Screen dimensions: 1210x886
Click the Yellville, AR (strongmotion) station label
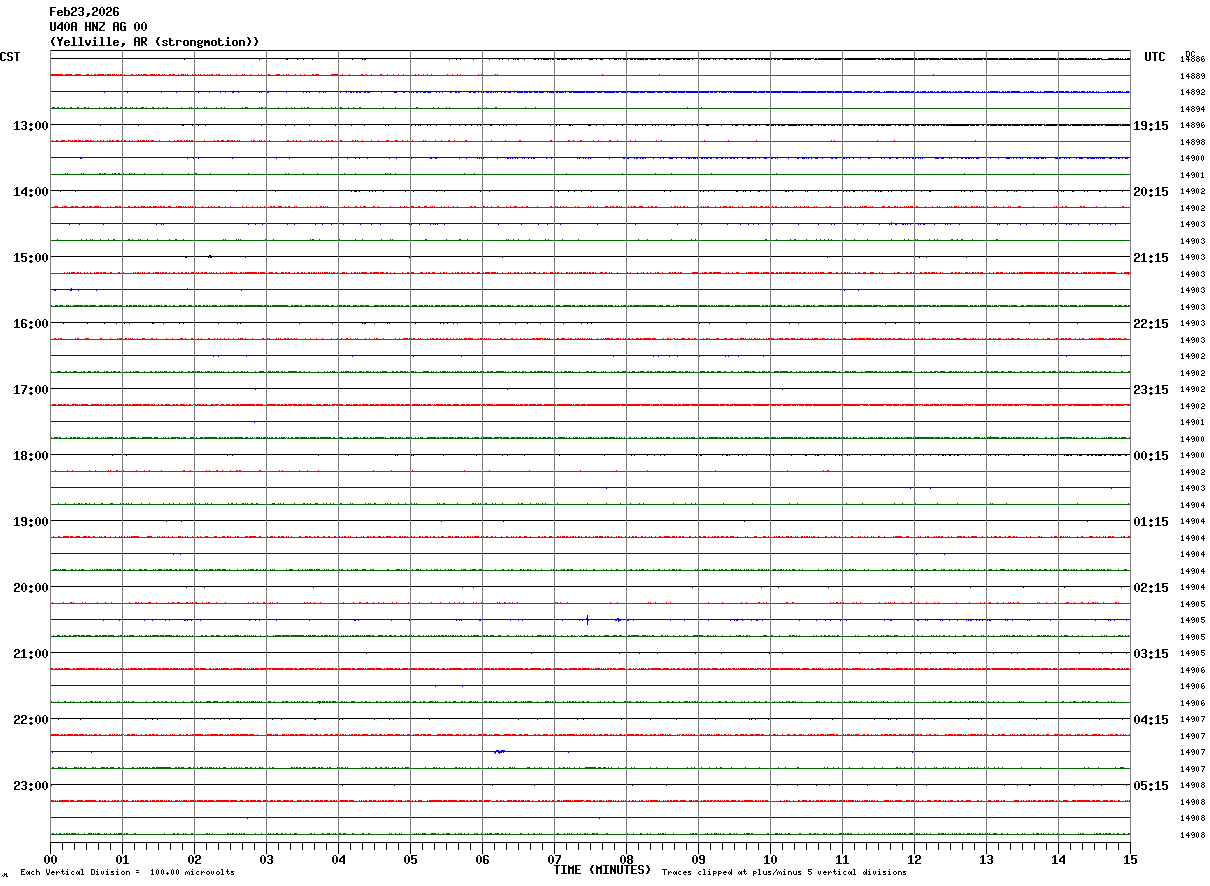154,42
